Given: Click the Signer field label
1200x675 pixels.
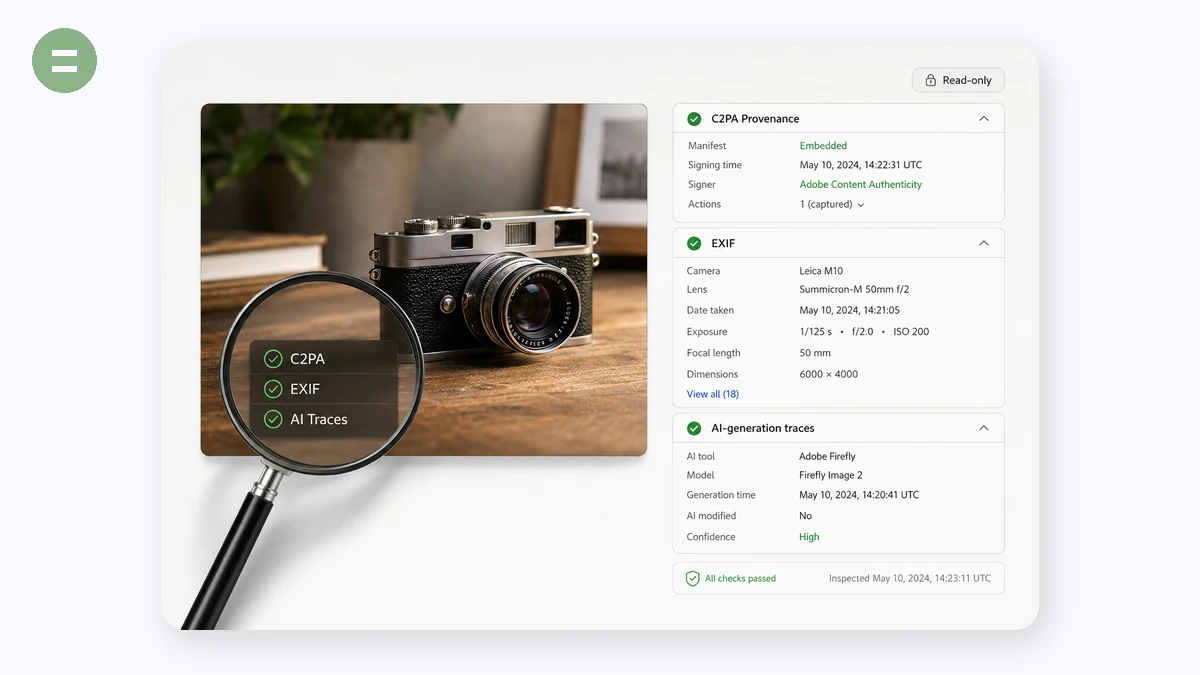Looking at the screenshot, I should (701, 184).
